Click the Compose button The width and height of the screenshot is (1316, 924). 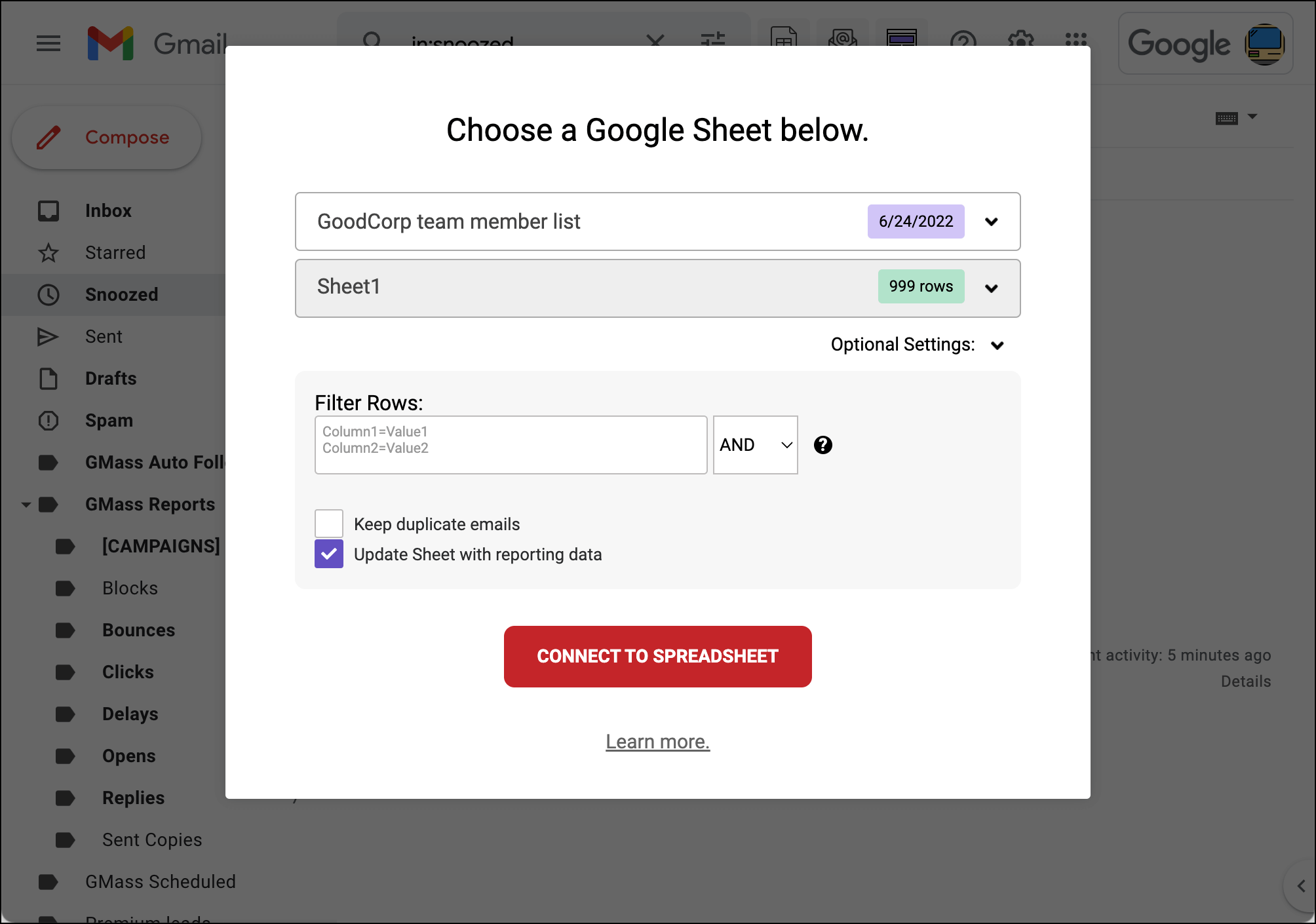(x=106, y=138)
